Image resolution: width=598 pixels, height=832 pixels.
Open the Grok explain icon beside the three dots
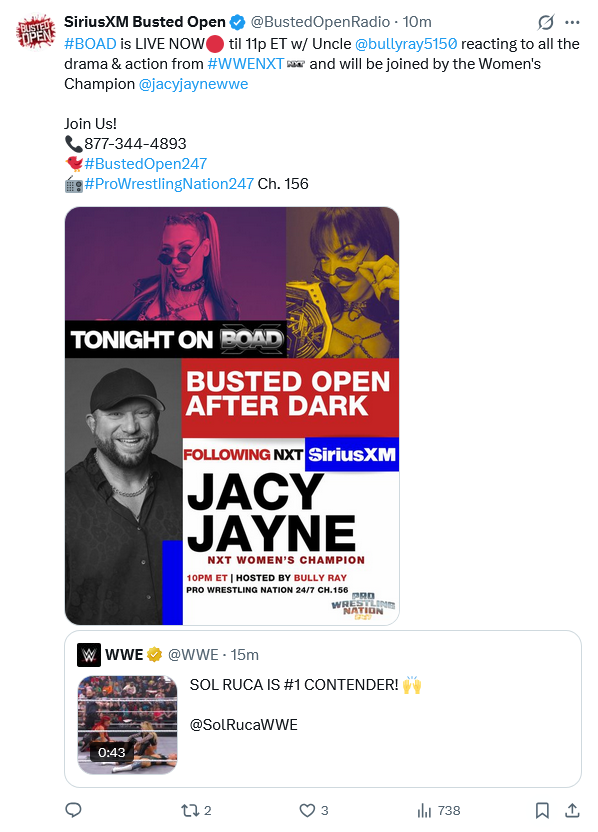click(545, 22)
